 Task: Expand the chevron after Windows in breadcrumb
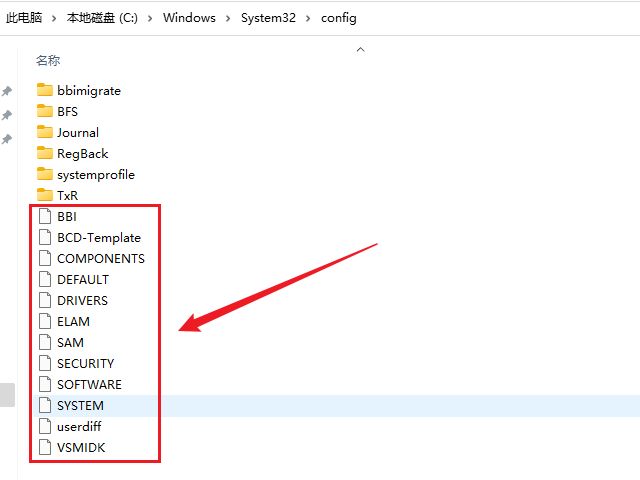click(228, 18)
